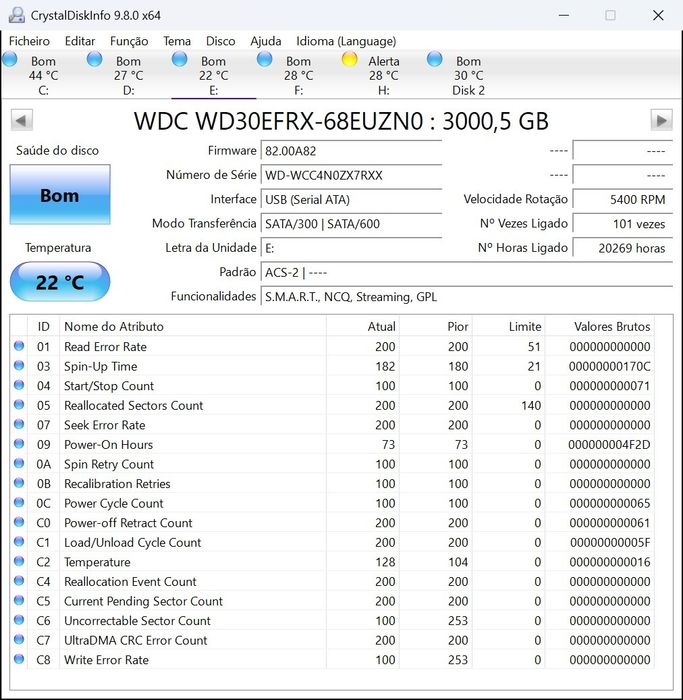Click status dot for Reallocated Sectors Count

[19, 405]
